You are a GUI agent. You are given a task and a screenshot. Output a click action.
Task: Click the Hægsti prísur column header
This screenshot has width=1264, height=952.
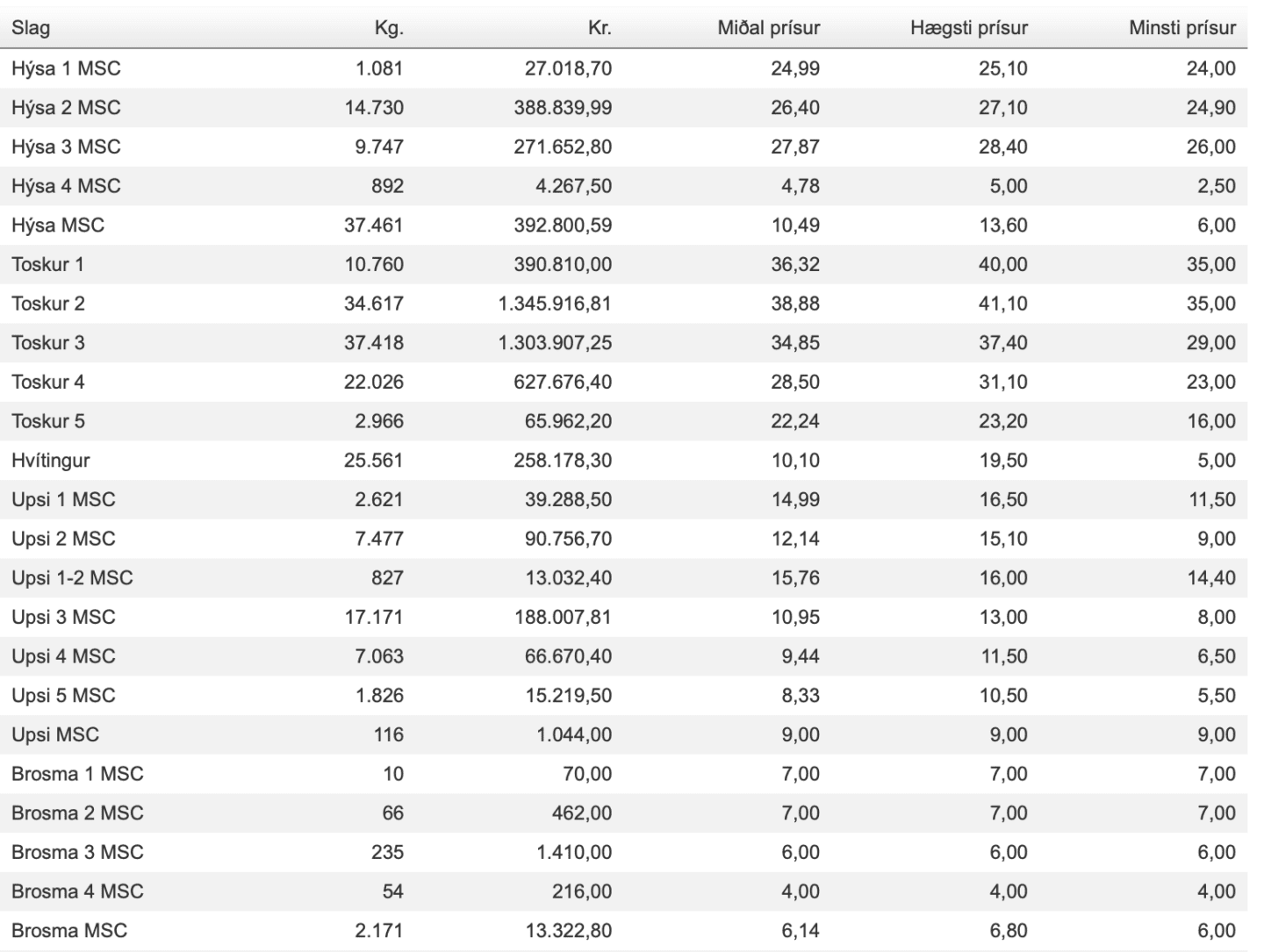(x=969, y=28)
